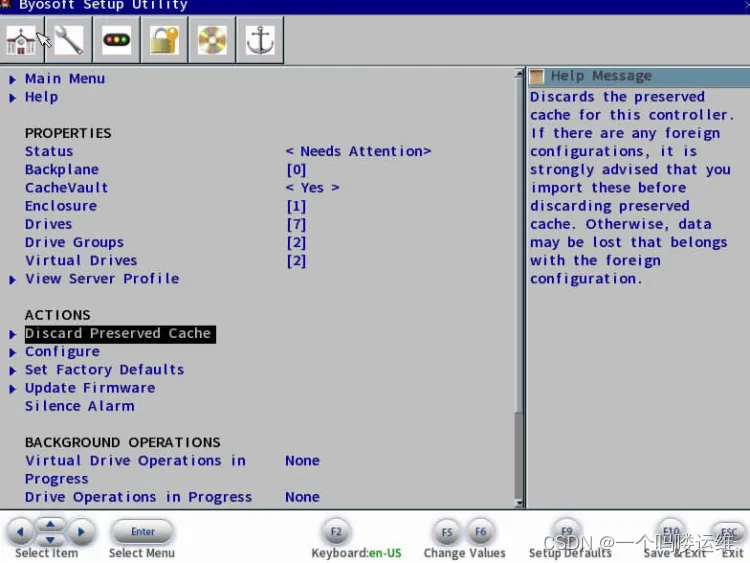Open Update Firmware action
Screen dimensions: 750x563
[x=90, y=388]
